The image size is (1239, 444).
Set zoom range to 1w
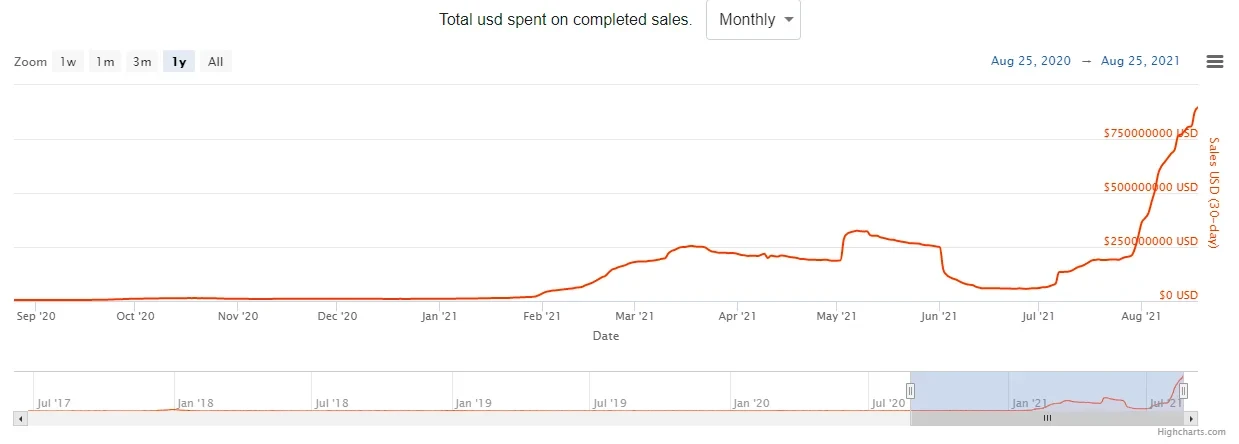coord(68,62)
